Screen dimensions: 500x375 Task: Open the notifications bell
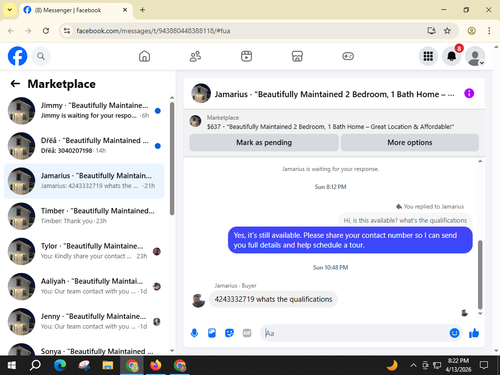451,56
